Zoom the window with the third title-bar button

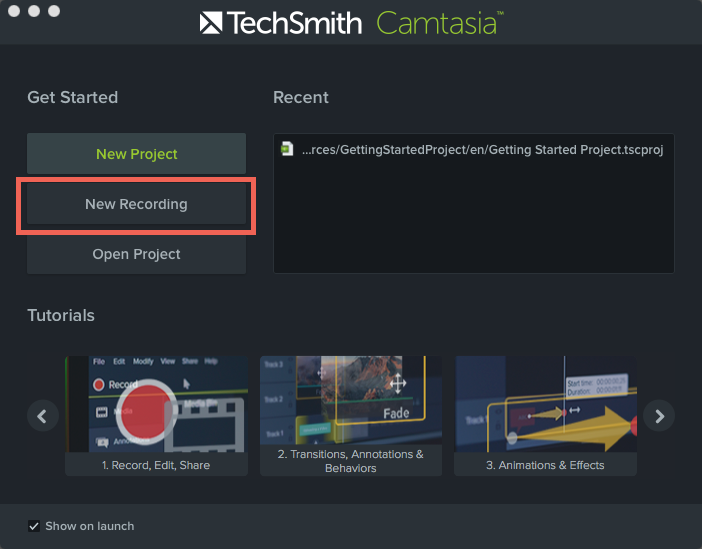(54, 11)
